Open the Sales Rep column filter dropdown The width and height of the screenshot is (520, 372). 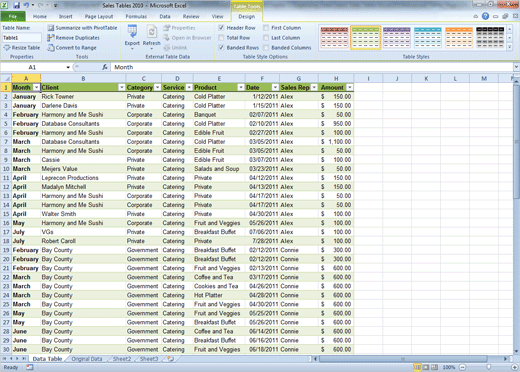pos(314,87)
